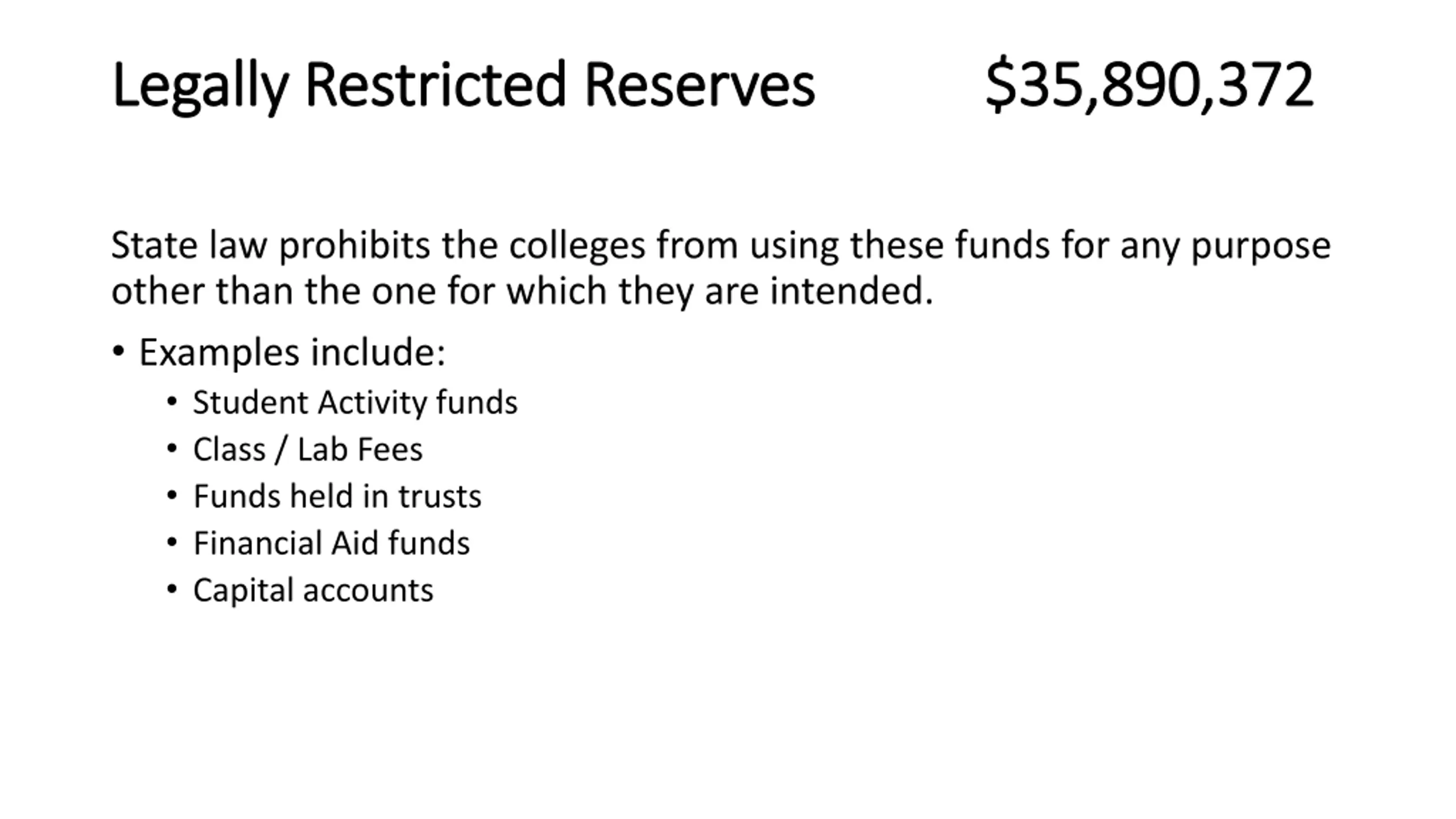
Task: Click 'Capital accounts' item
Action: [x=313, y=590]
